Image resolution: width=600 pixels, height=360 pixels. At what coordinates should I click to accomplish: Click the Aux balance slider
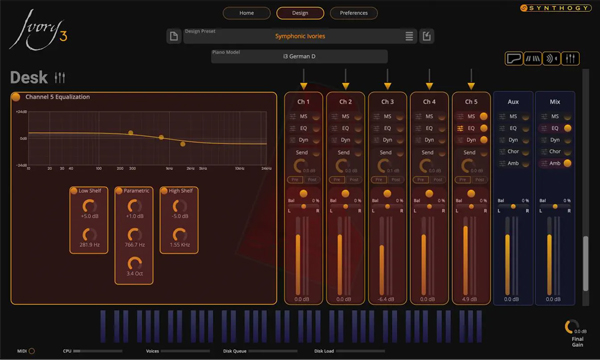pos(513,207)
